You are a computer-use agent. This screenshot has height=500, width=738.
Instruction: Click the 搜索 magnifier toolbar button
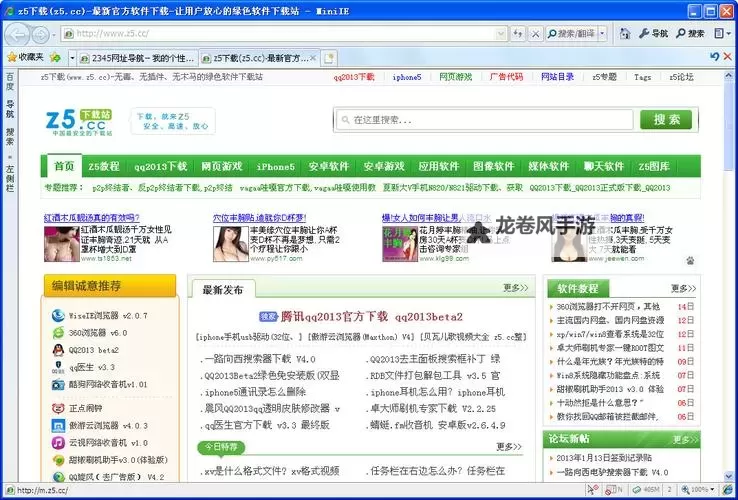(x=690, y=33)
